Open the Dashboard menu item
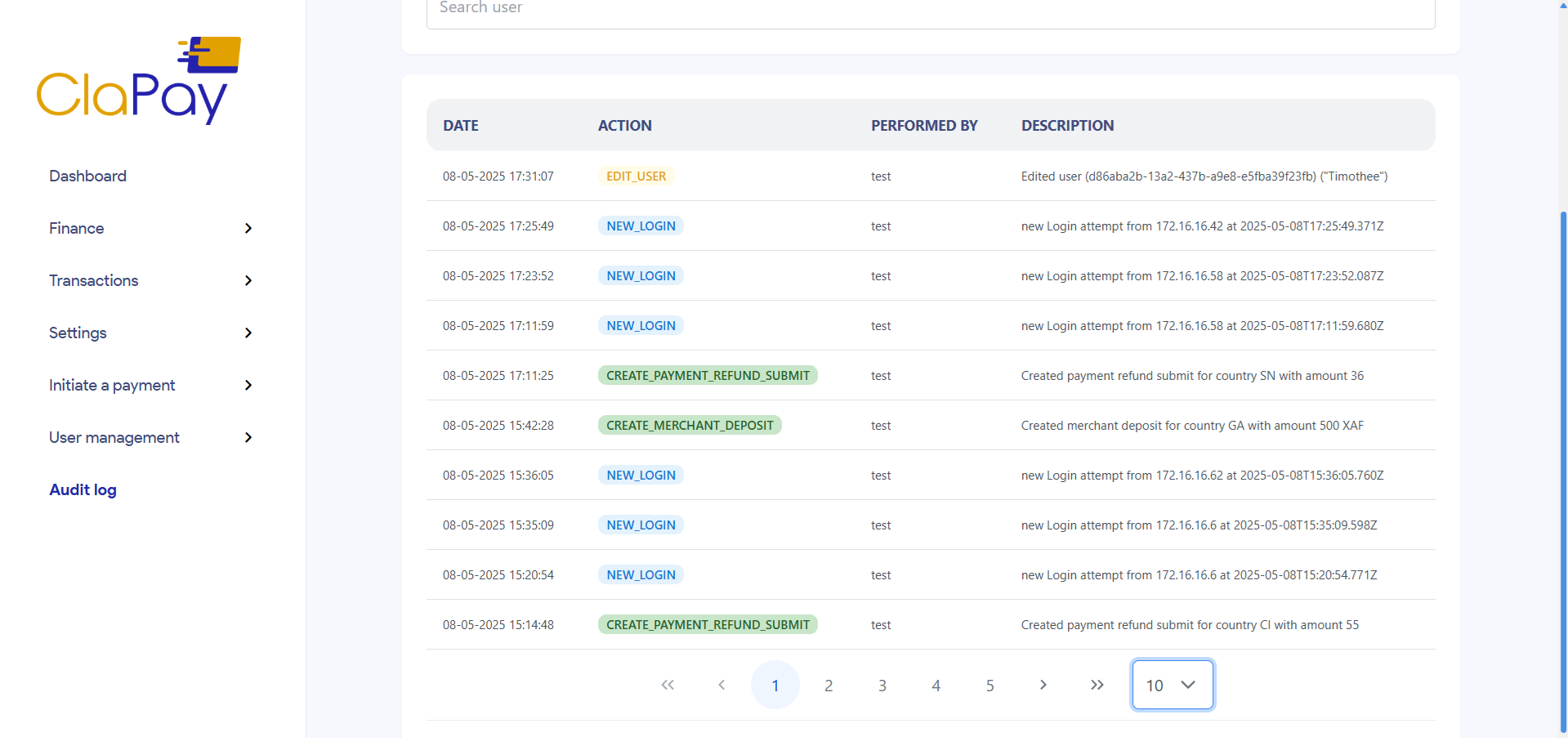Image resolution: width=1568 pixels, height=746 pixels. point(87,176)
